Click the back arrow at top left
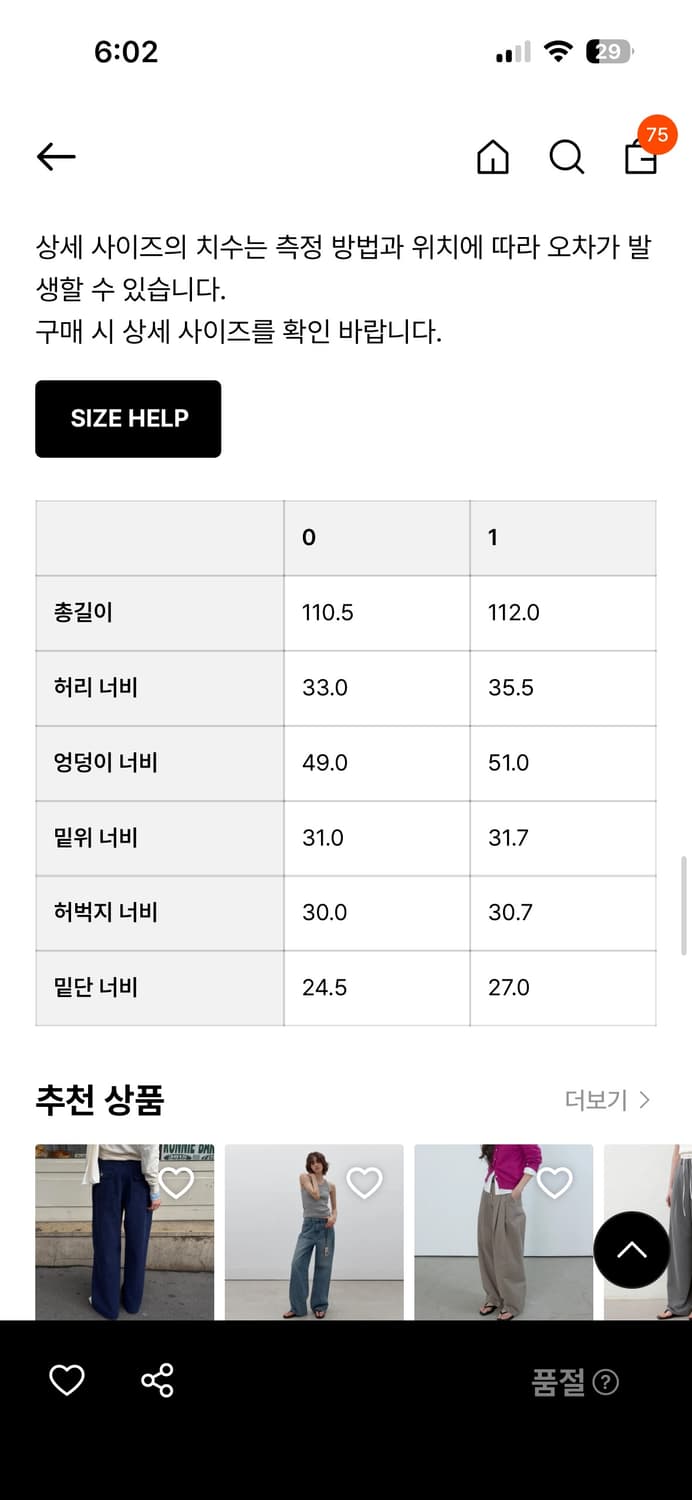Image resolution: width=692 pixels, height=1500 pixels. click(55, 157)
